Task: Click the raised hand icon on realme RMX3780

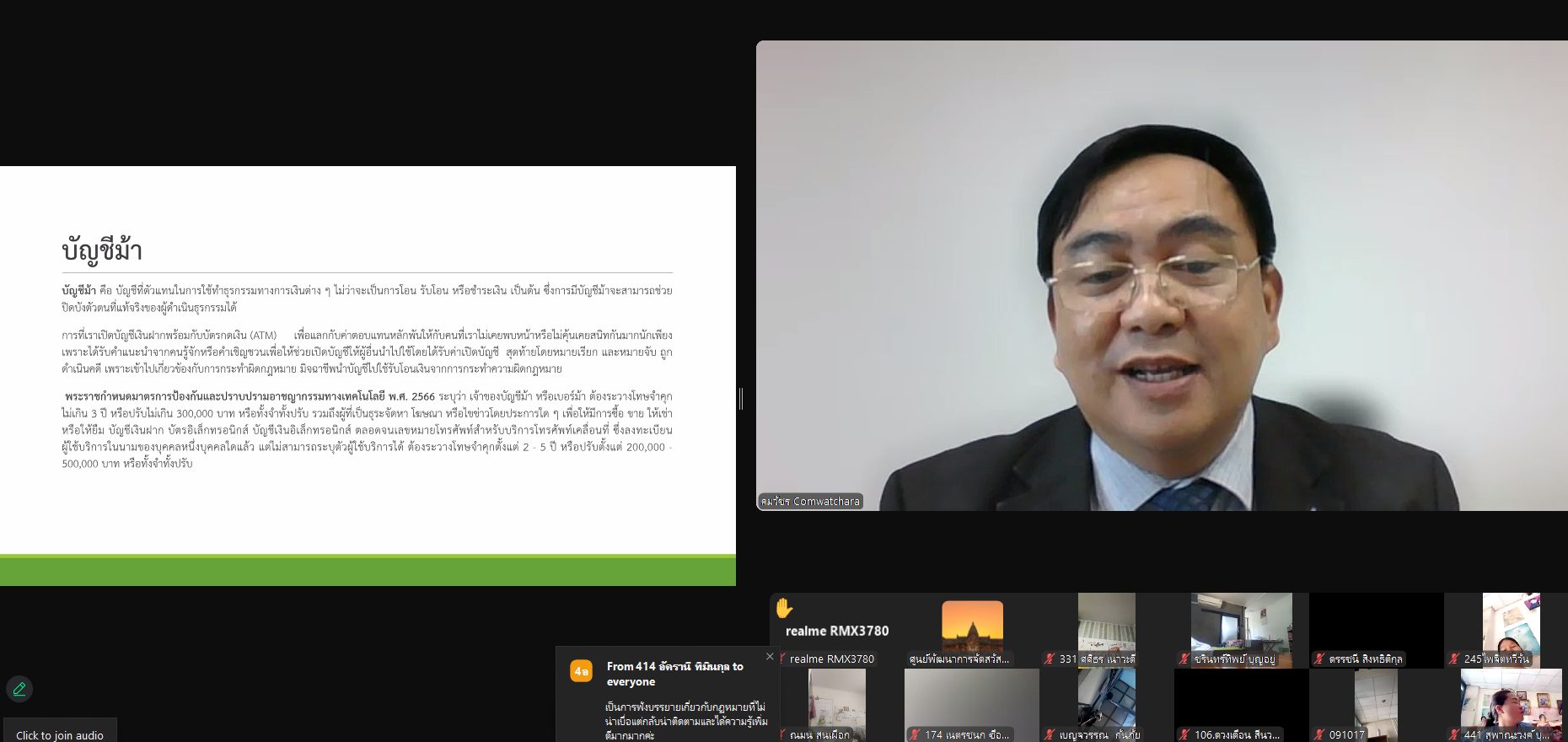Action: click(x=784, y=608)
